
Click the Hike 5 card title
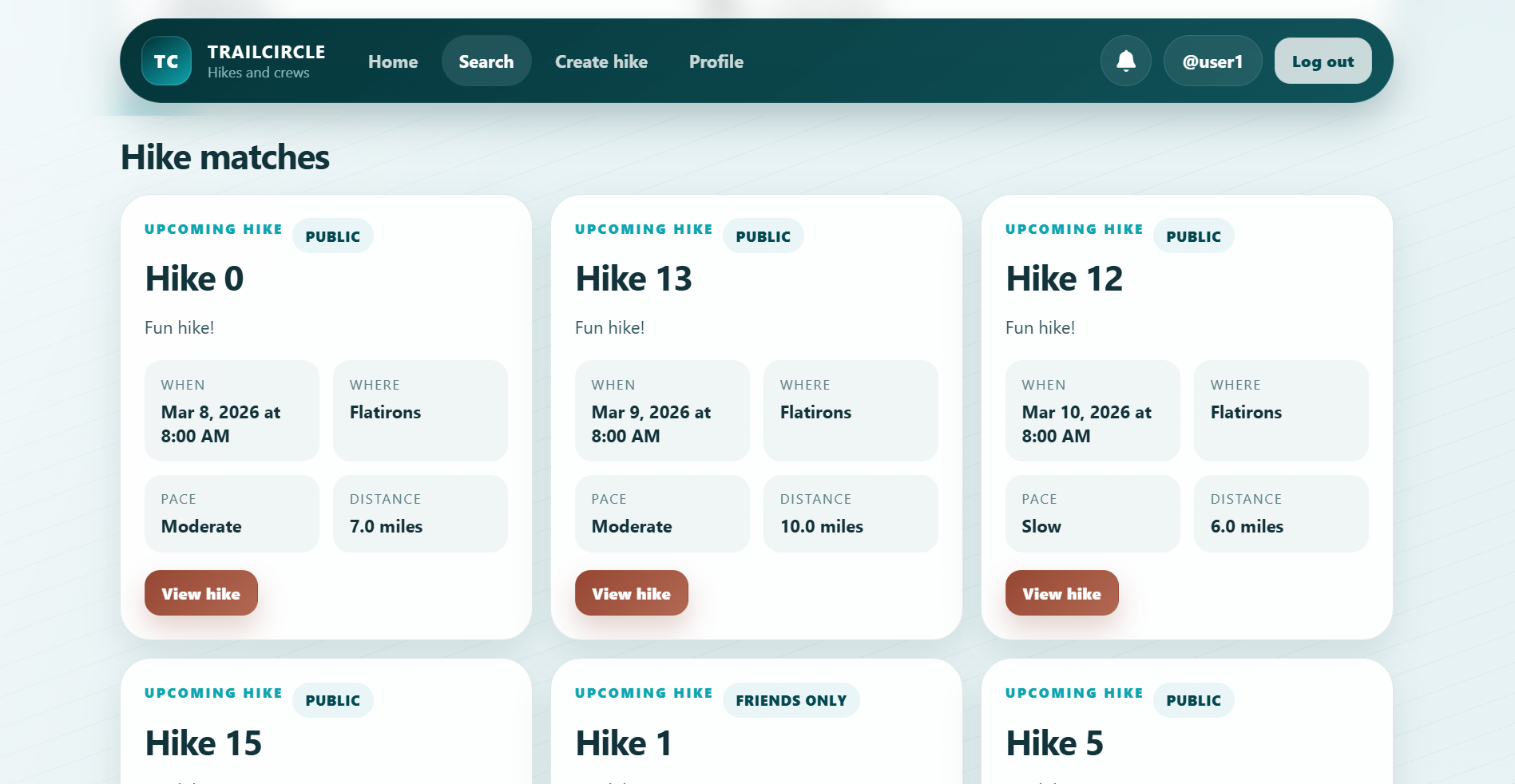(x=1054, y=743)
